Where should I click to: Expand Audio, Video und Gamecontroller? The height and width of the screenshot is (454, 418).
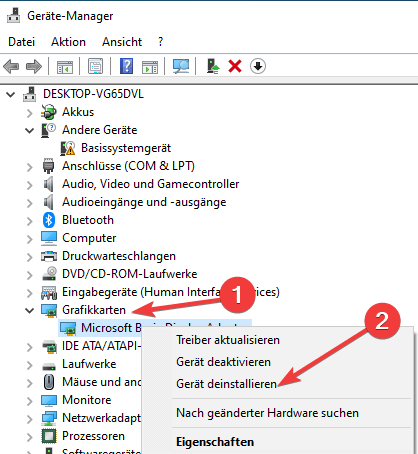[30, 185]
